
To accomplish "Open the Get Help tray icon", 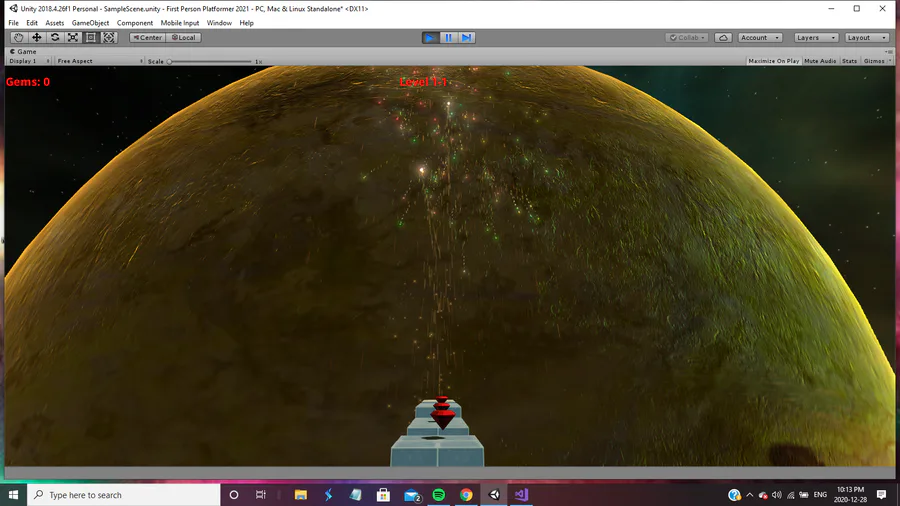I will click(734, 495).
